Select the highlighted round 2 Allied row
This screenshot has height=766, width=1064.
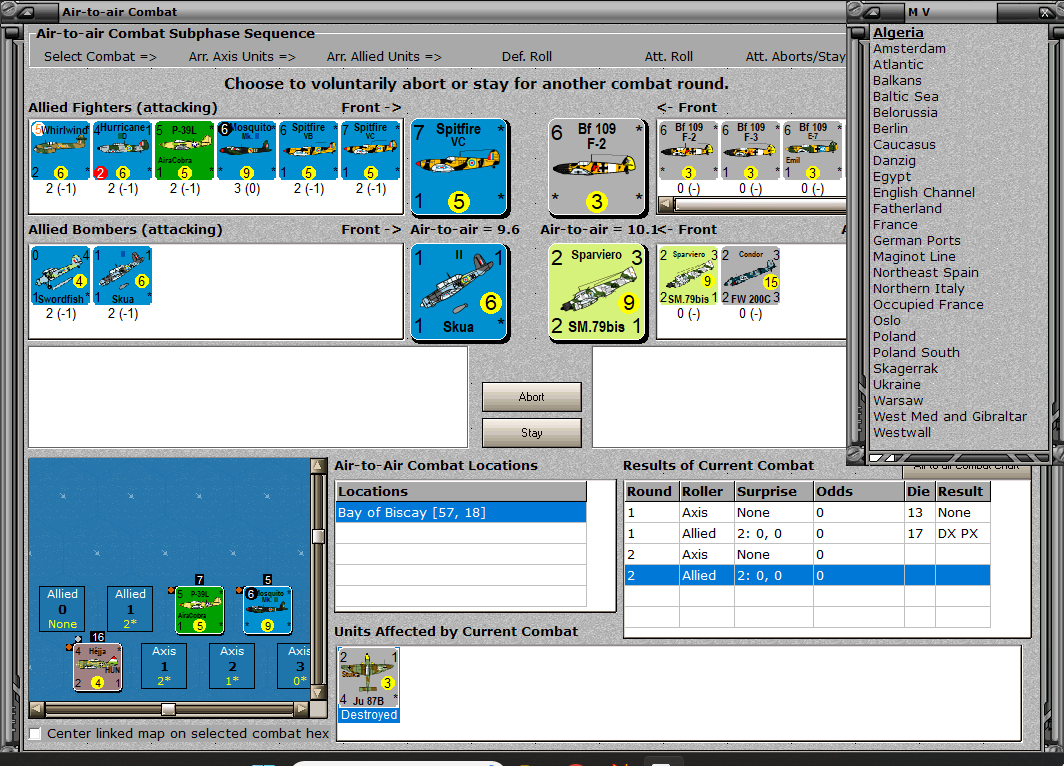pos(807,575)
